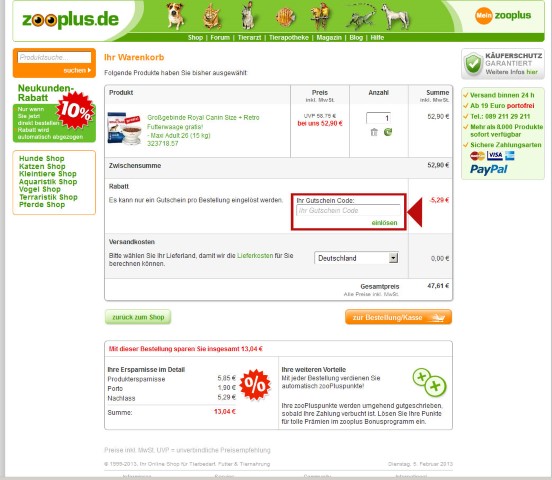This screenshot has height=480, width=552.
Task: Focus the Gutschein Code input field
Action: coord(348,210)
